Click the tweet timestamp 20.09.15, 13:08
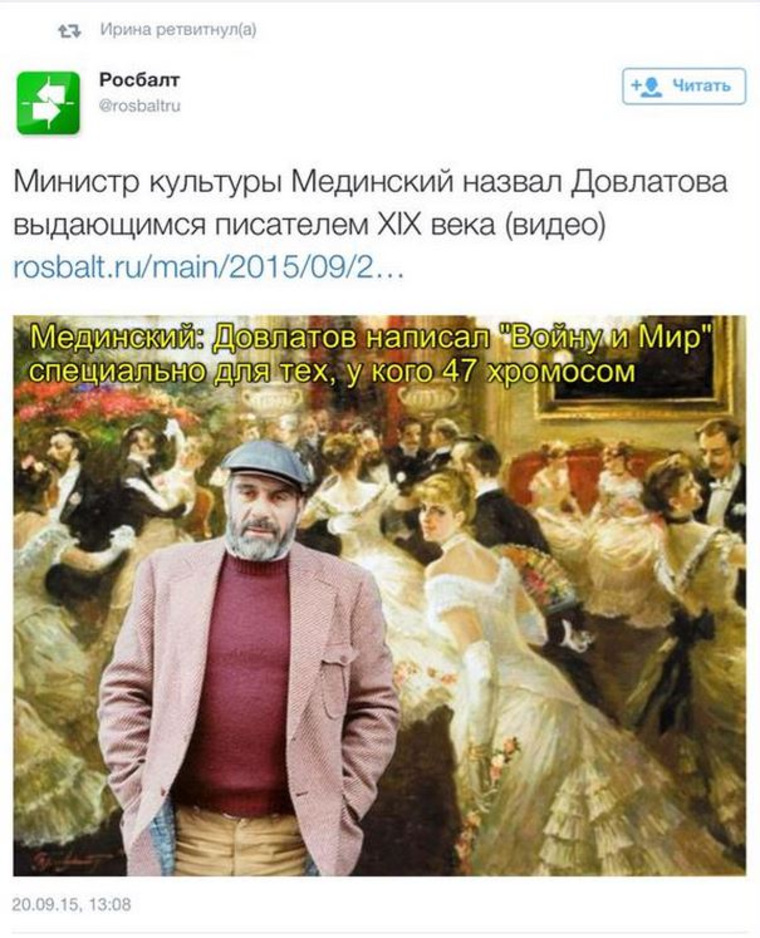Screen dimensions: 760x938 71,903
